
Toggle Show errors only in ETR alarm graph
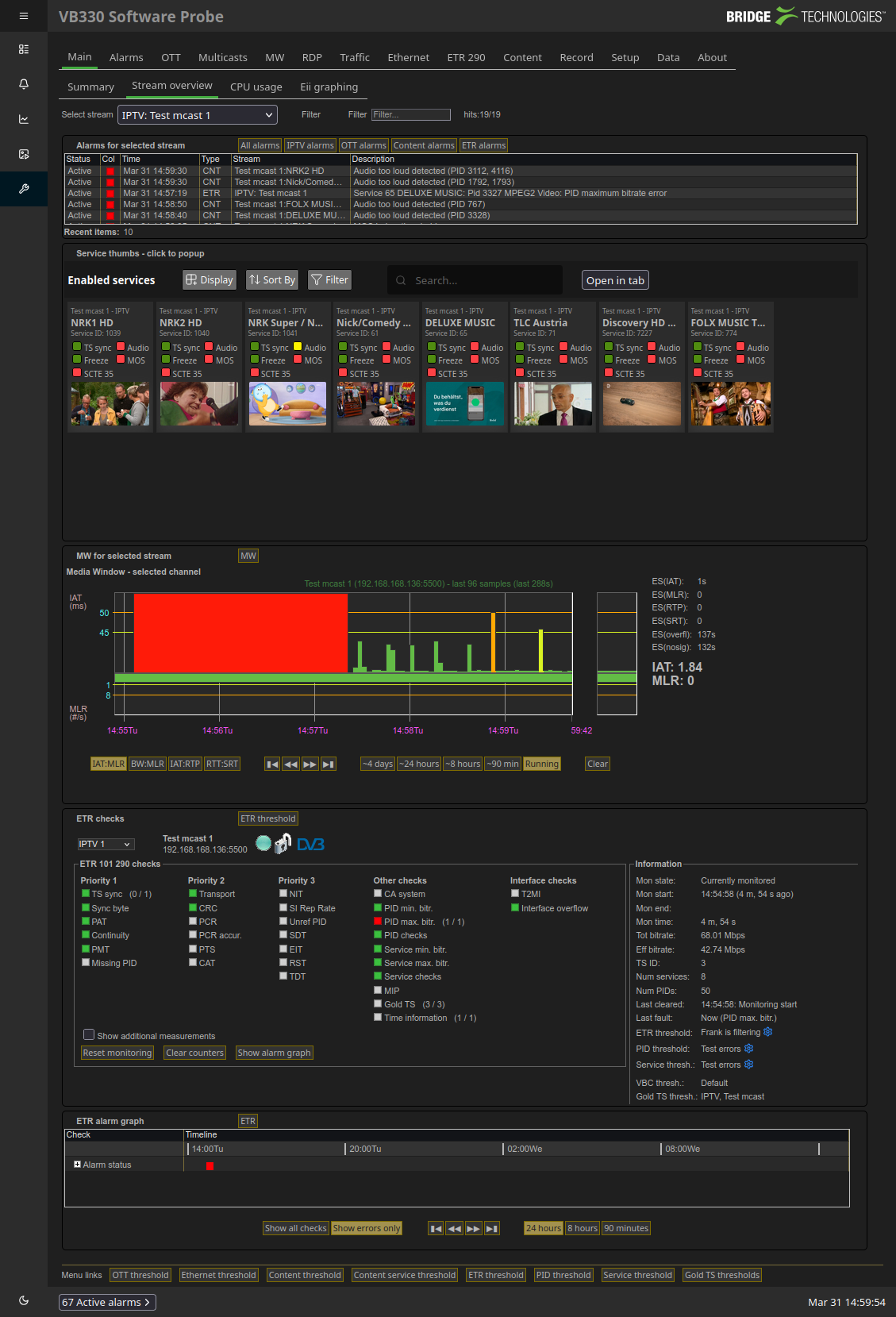[x=366, y=1228]
